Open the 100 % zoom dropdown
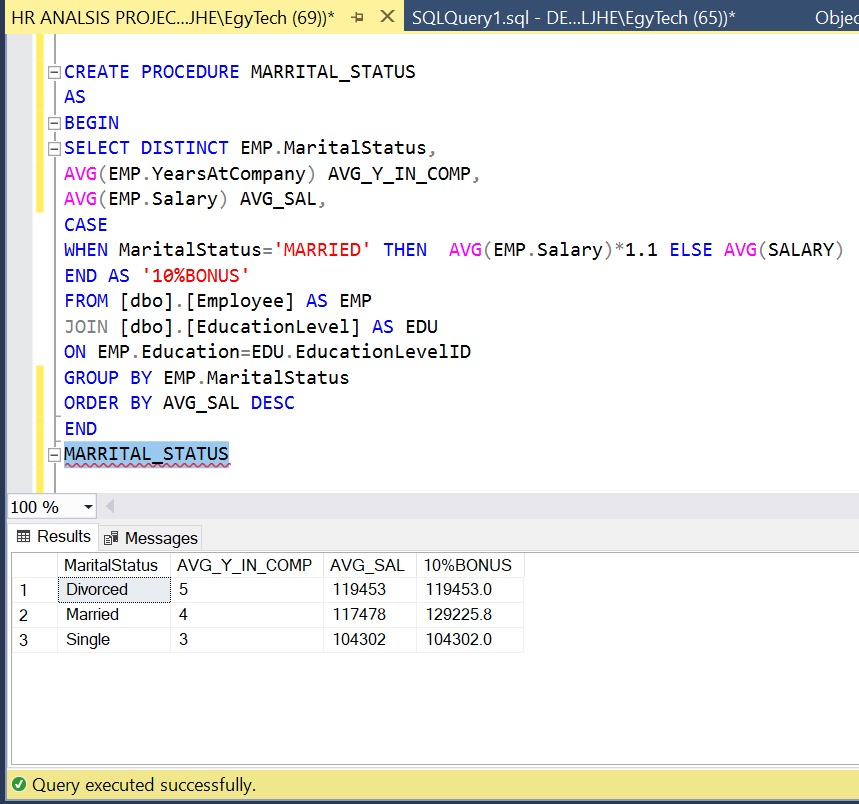859x804 pixels. 88,507
